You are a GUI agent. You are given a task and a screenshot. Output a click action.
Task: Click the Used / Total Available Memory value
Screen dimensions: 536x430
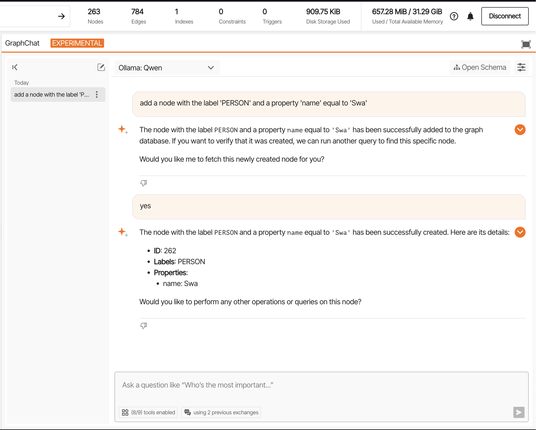(407, 16)
